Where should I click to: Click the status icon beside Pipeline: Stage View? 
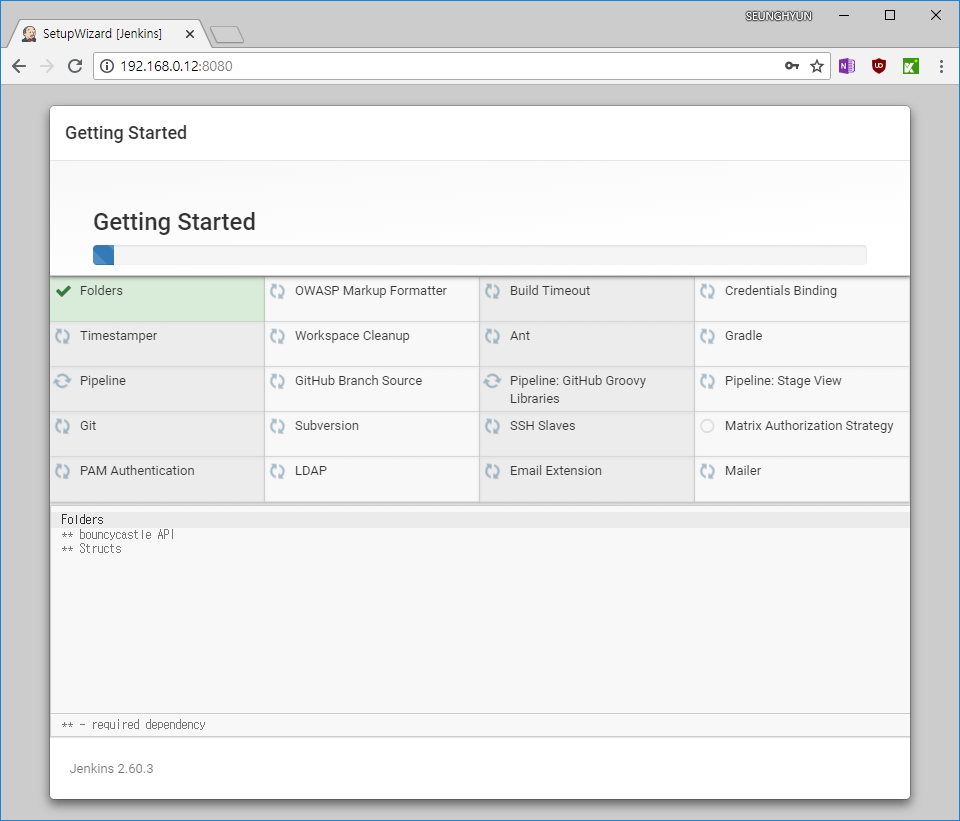click(x=708, y=381)
